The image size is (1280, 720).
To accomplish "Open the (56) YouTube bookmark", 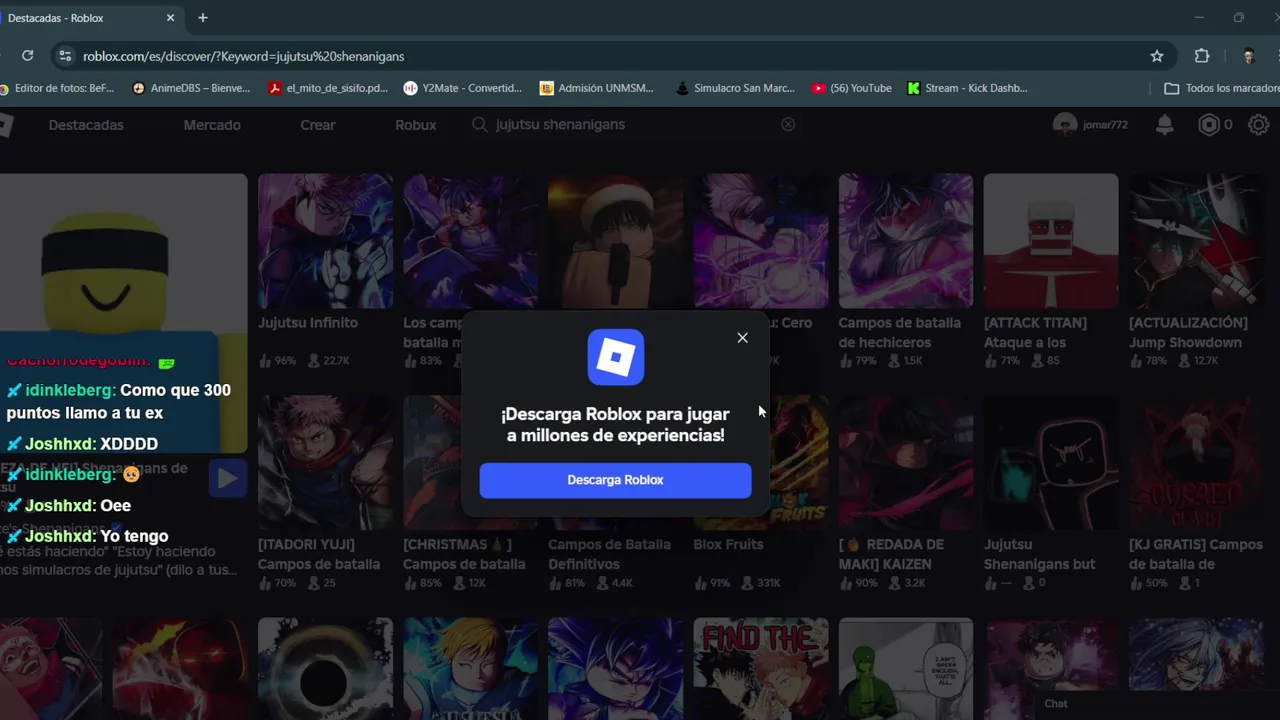I will pyautogui.click(x=852, y=88).
